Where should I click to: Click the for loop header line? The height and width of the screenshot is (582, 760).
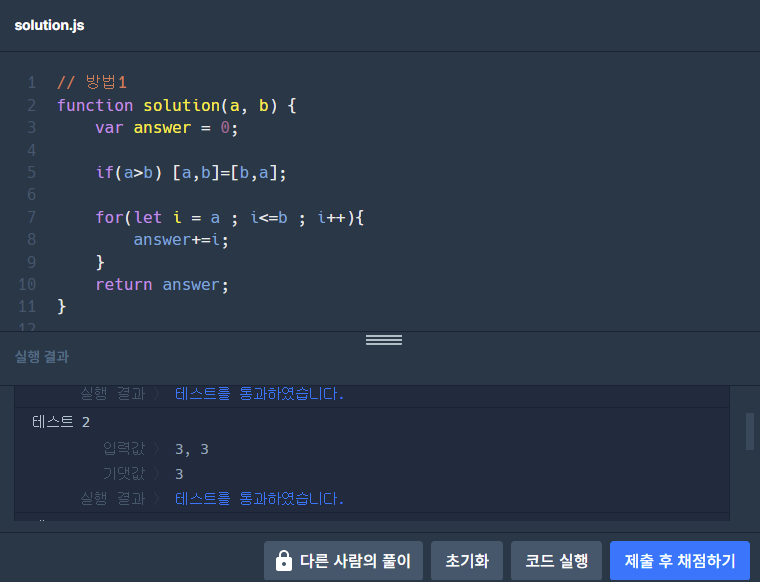click(x=230, y=217)
